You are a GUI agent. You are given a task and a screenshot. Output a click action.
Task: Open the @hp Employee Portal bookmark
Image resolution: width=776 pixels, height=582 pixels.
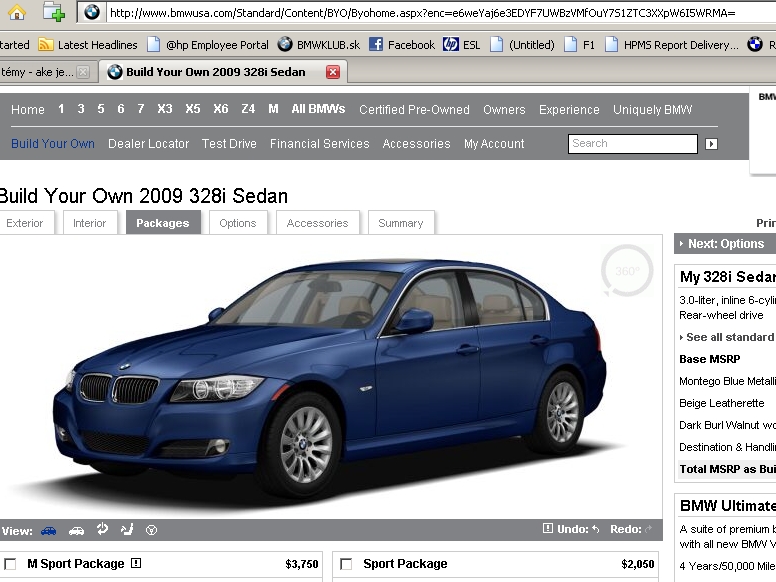tap(208, 45)
